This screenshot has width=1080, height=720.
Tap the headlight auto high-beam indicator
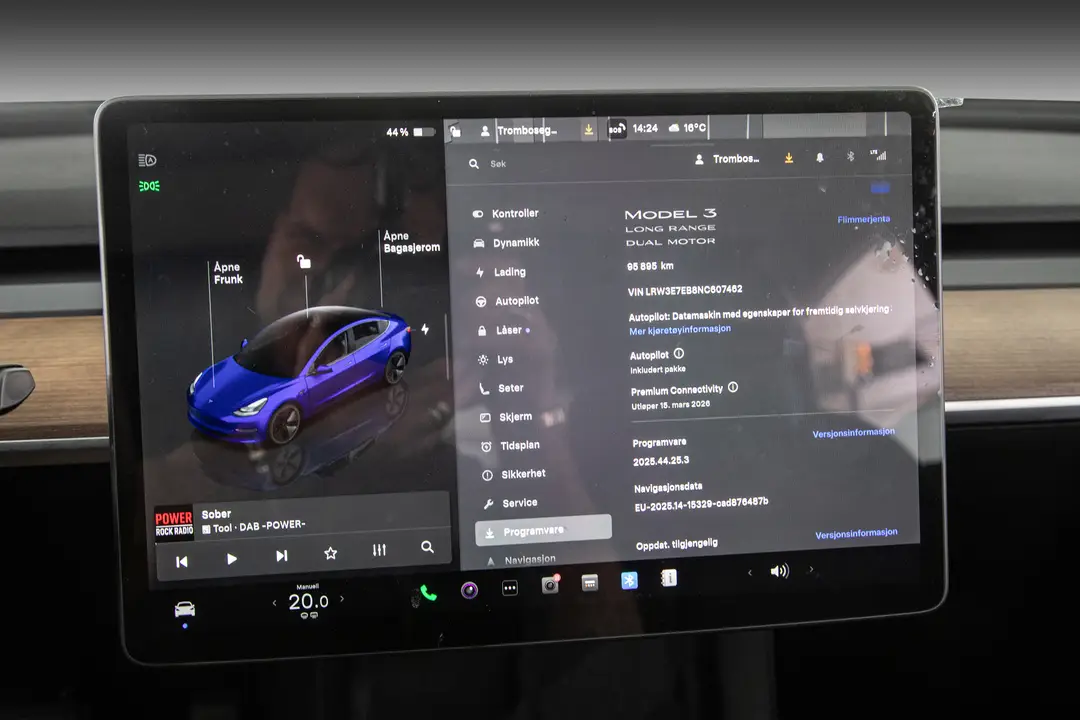(147, 161)
